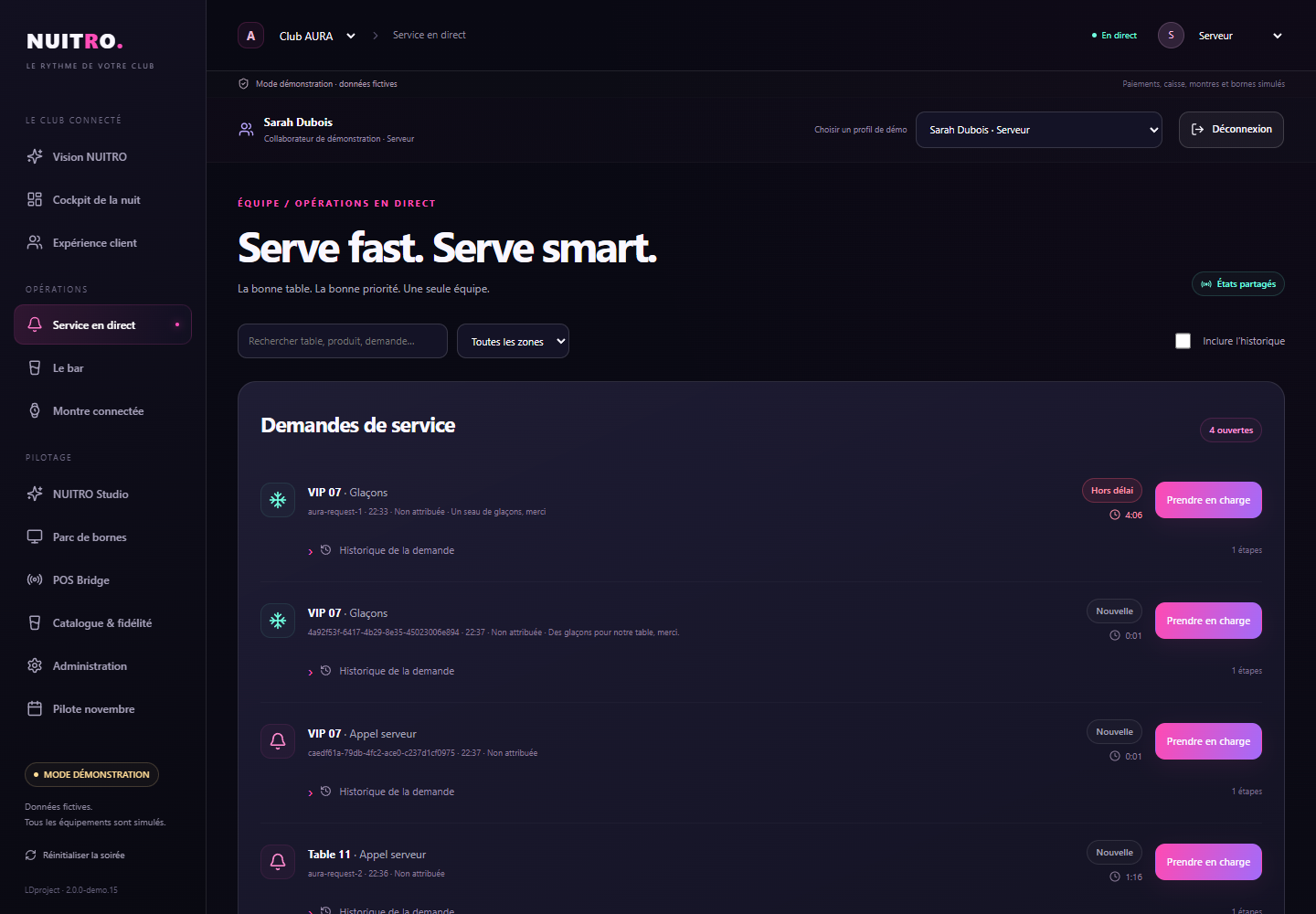1316x914 pixels.
Task: Click the refresh icon beside Réinitialiser la soirée
Action: tap(31, 856)
